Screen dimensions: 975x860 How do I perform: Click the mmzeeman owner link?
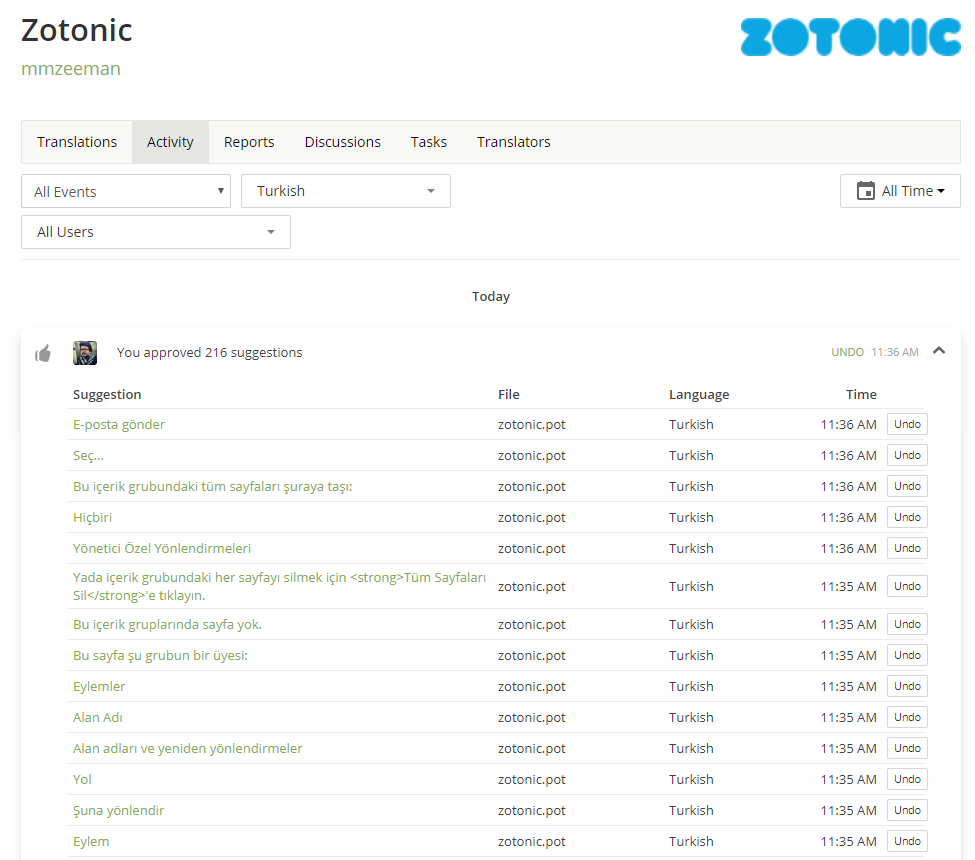coord(71,68)
